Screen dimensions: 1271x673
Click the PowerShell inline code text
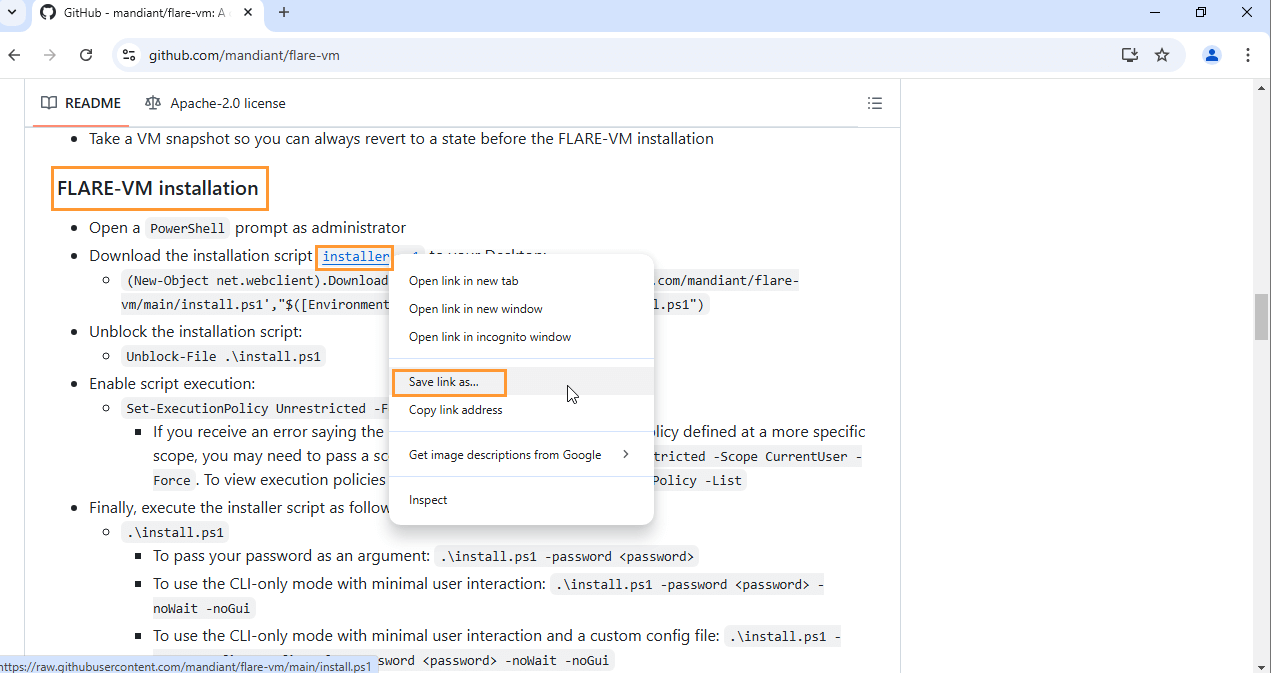pyautogui.click(x=188, y=228)
